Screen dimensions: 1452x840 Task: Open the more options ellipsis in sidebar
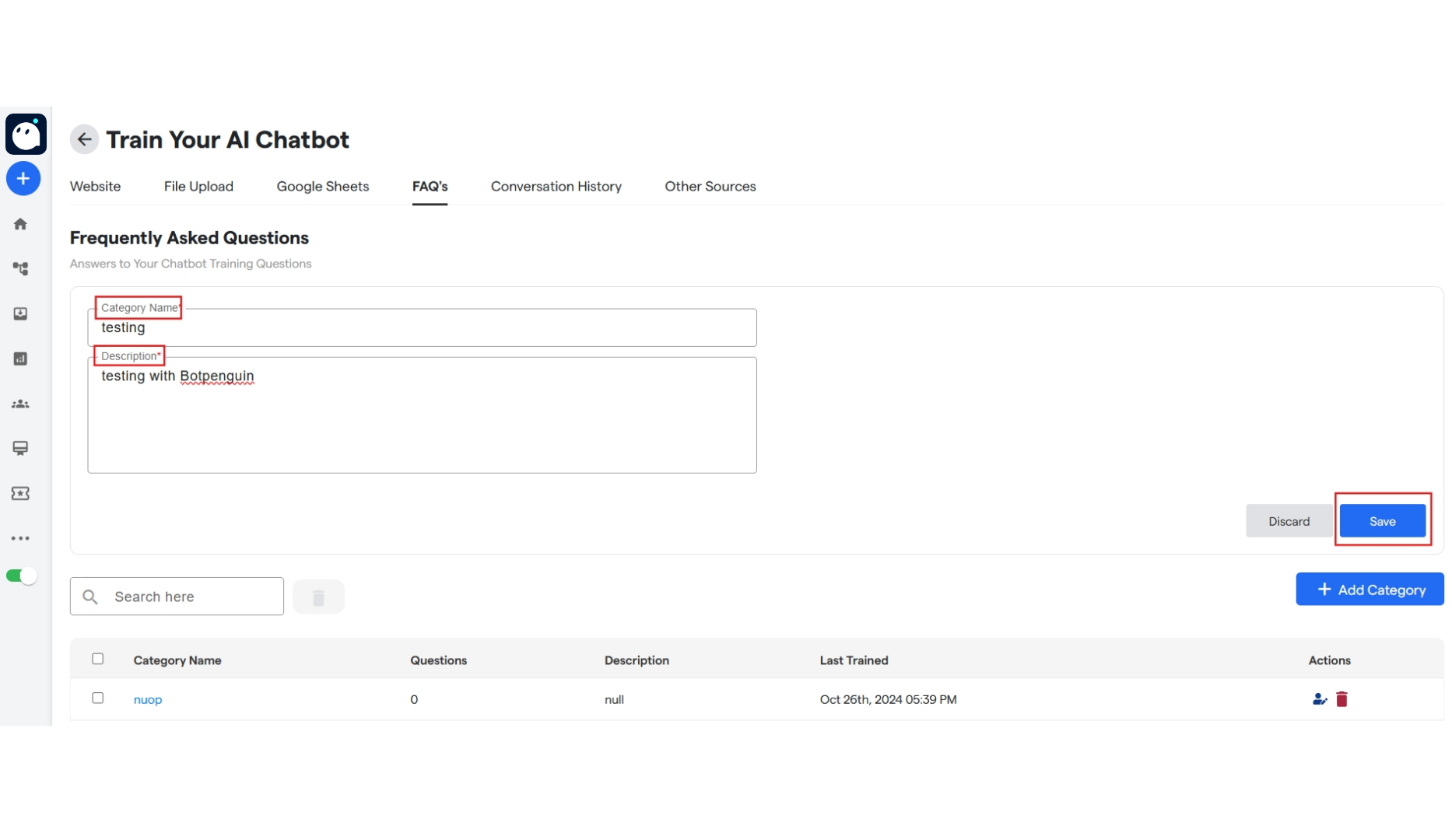click(x=20, y=538)
